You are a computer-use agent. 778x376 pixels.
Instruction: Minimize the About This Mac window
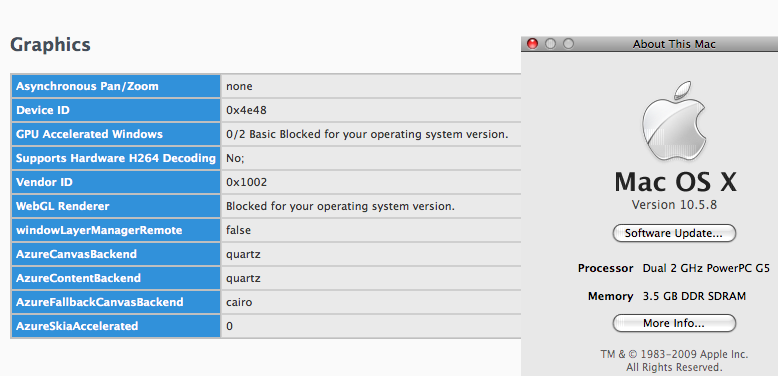coord(550,44)
